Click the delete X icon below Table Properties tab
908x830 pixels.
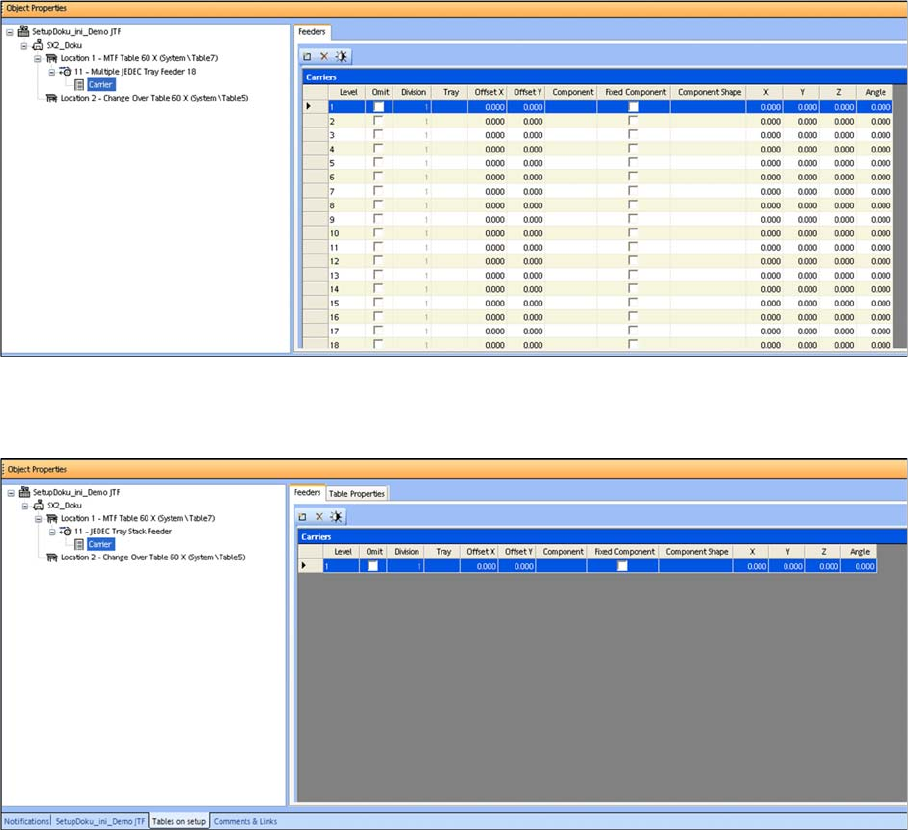319,516
